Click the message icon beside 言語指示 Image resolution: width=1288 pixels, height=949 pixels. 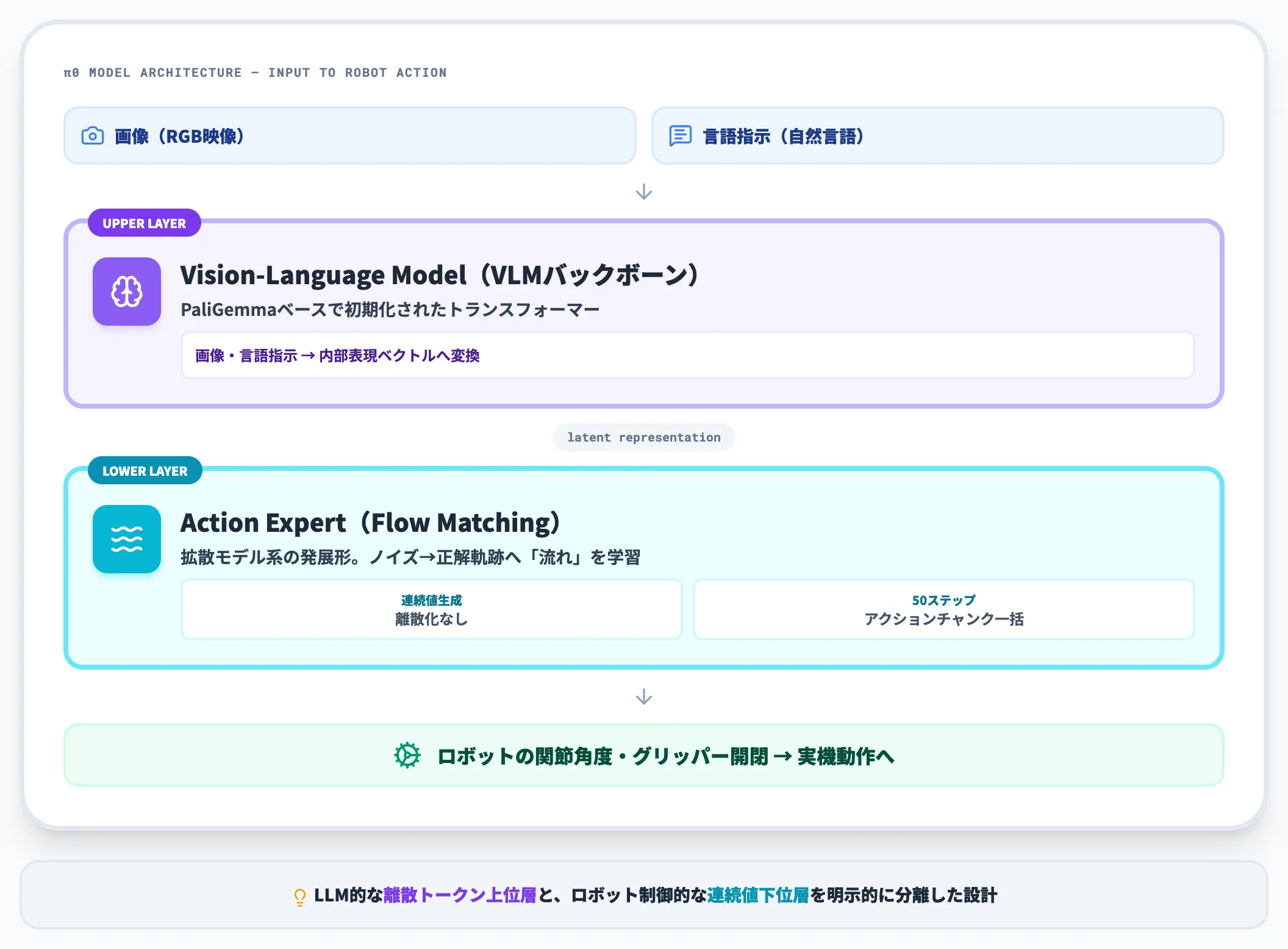point(680,135)
